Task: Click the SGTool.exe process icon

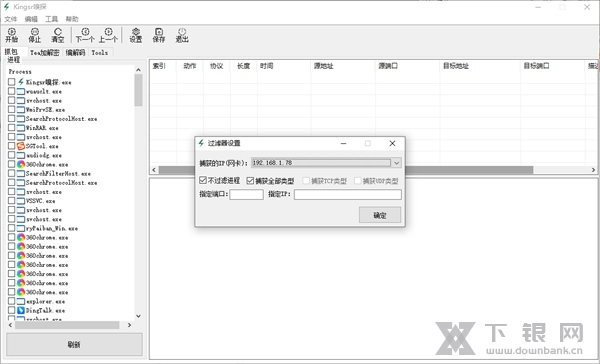Action: point(21,146)
